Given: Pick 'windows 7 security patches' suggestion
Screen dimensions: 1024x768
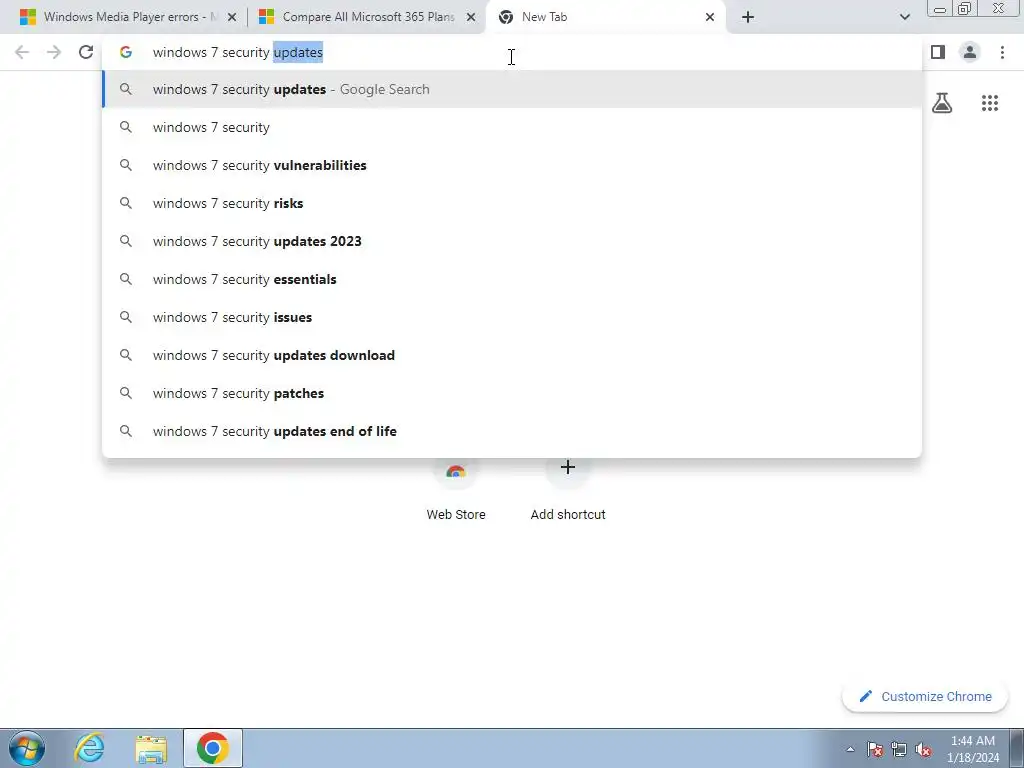Looking at the screenshot, I should pyautogui.click(x=512, y=393).
